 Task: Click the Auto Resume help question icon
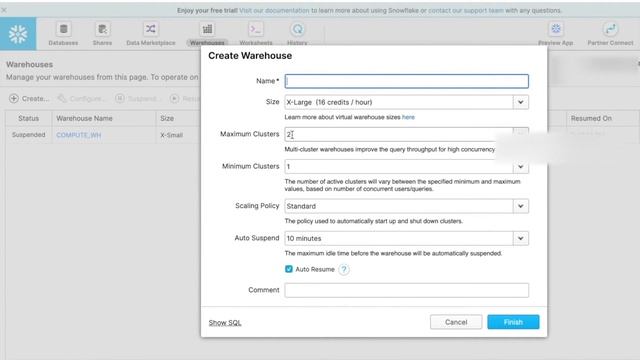tap(344, 269)
